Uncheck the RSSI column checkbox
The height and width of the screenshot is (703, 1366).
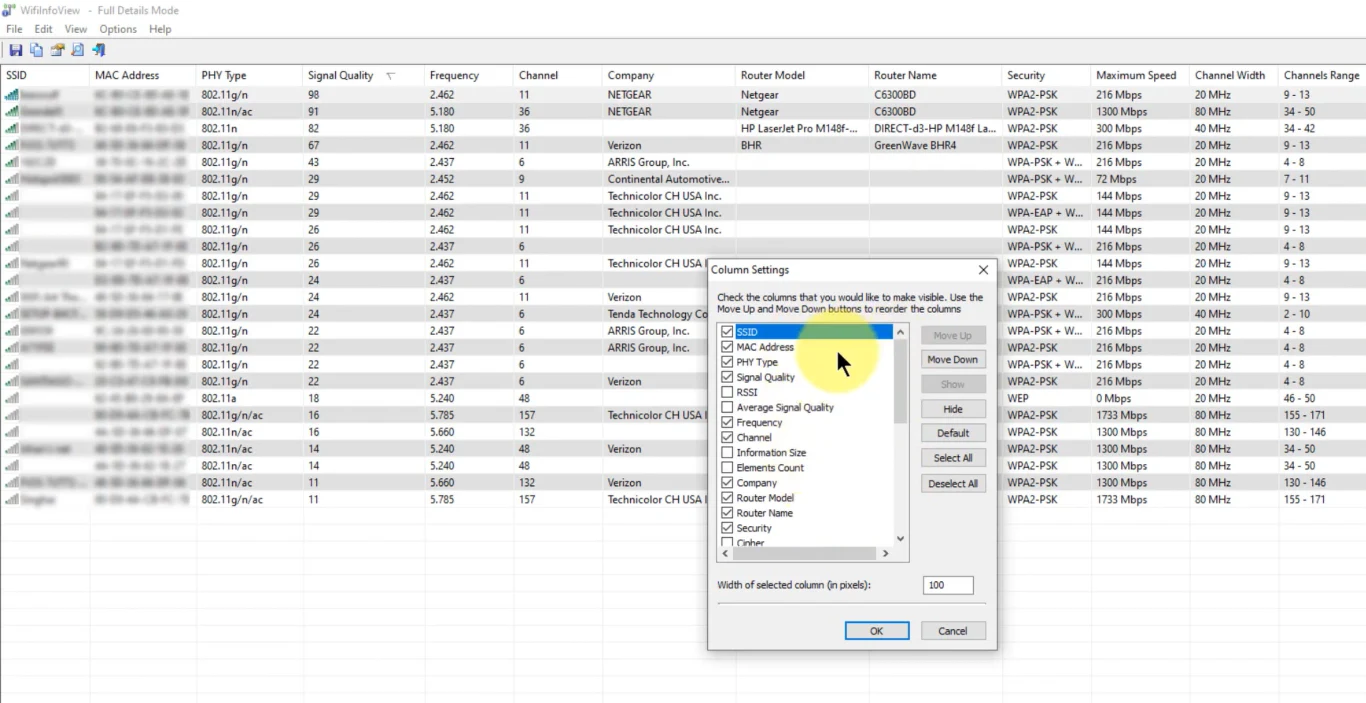pyautogui.click(x=725, y=392)
